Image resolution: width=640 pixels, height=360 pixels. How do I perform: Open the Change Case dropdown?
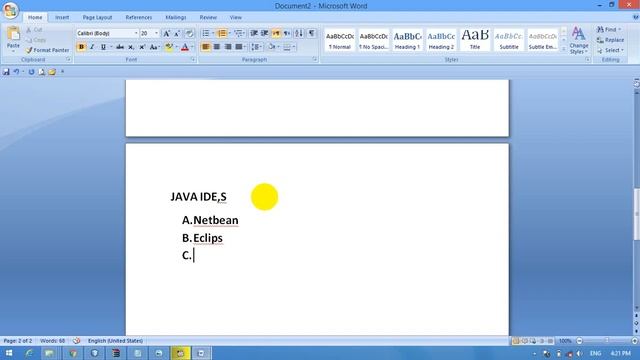click(154, 47)
